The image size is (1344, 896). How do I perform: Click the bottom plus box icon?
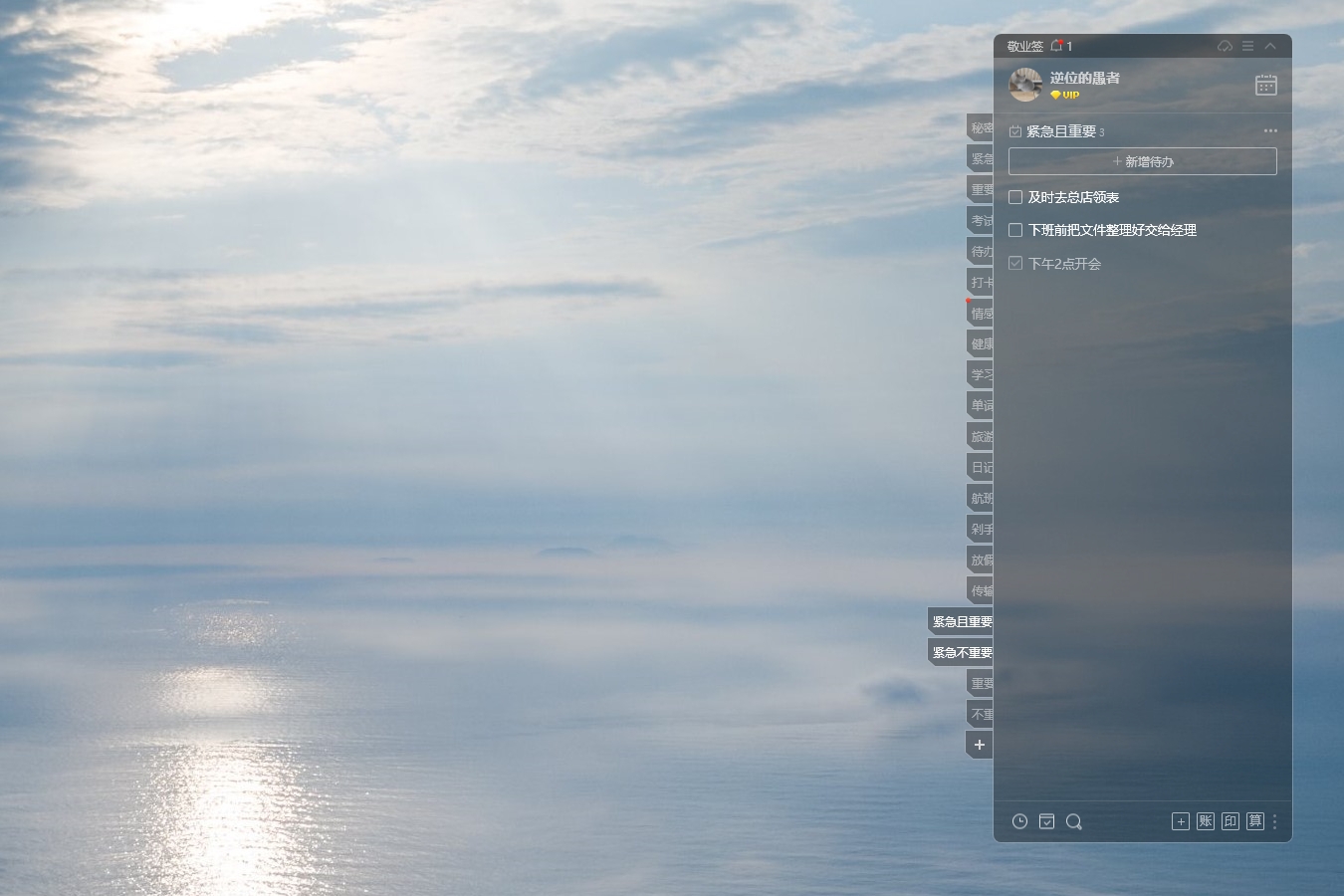[x=1181, y=821]
